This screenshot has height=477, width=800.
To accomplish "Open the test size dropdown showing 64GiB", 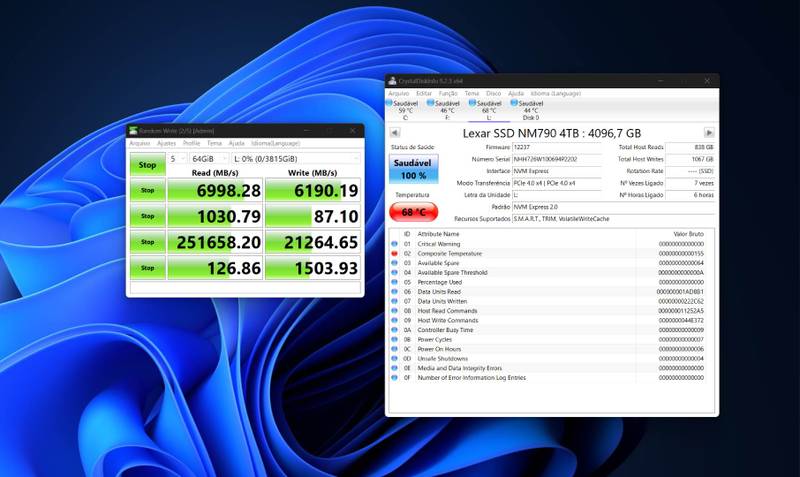I will point(208,159).
